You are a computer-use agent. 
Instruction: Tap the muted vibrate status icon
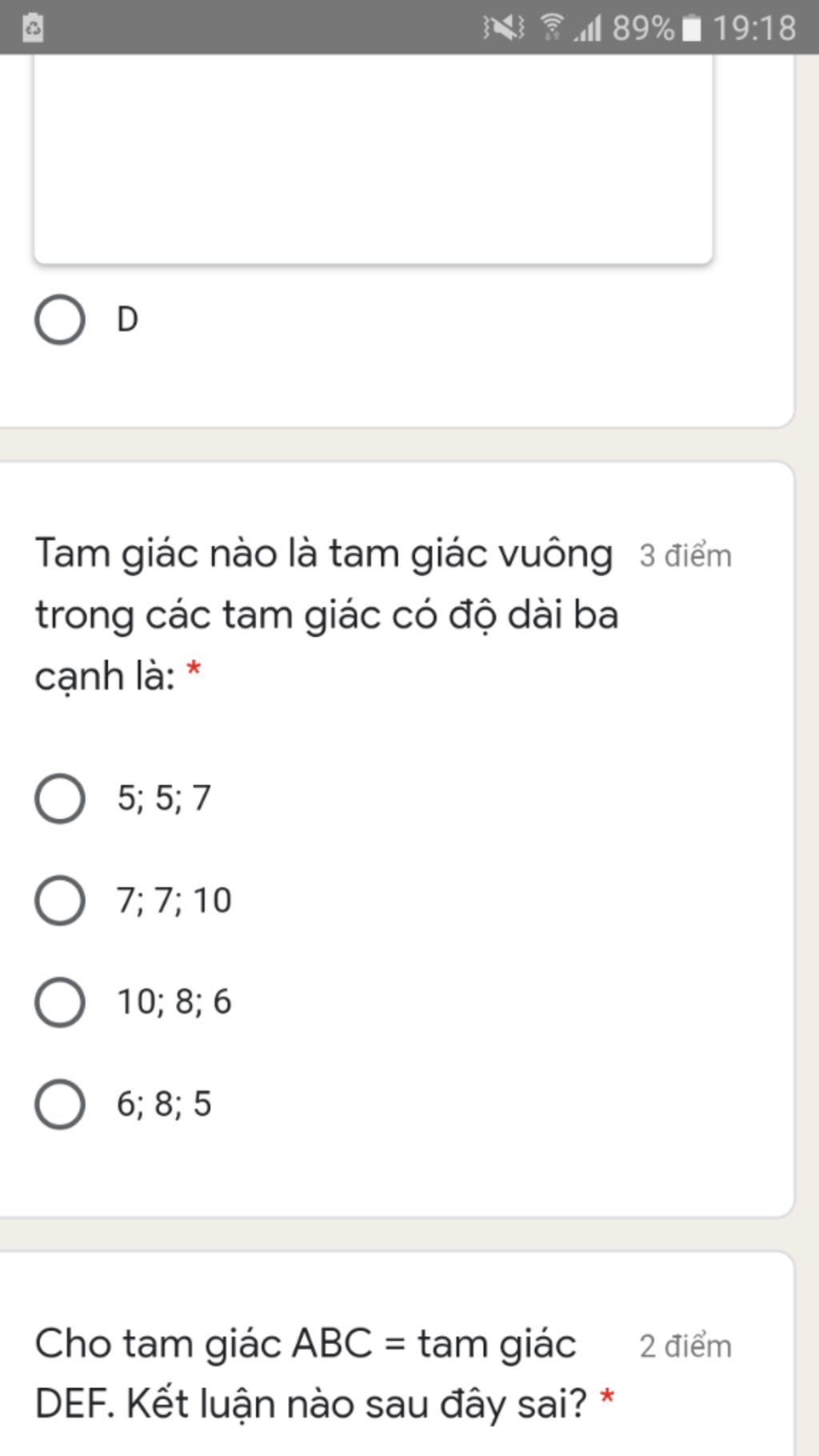[503, 28]
